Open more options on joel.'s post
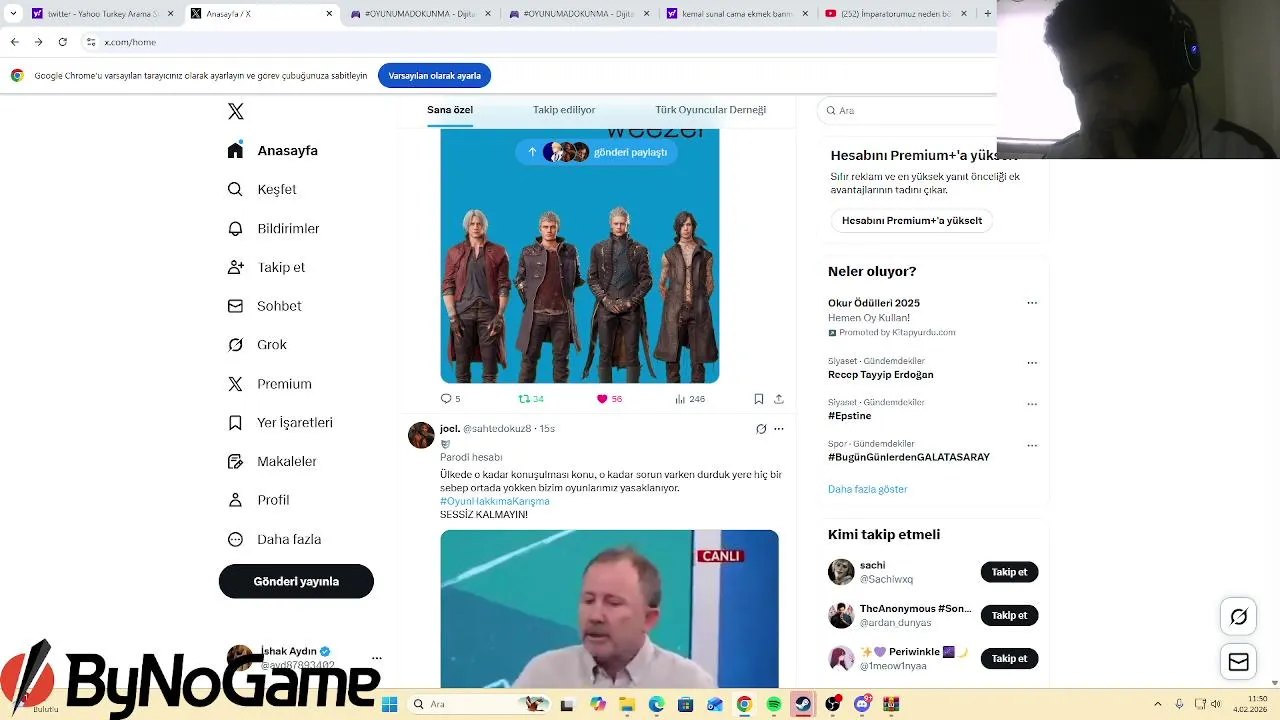Screen dimensions: 1280x720 point(779,429)
